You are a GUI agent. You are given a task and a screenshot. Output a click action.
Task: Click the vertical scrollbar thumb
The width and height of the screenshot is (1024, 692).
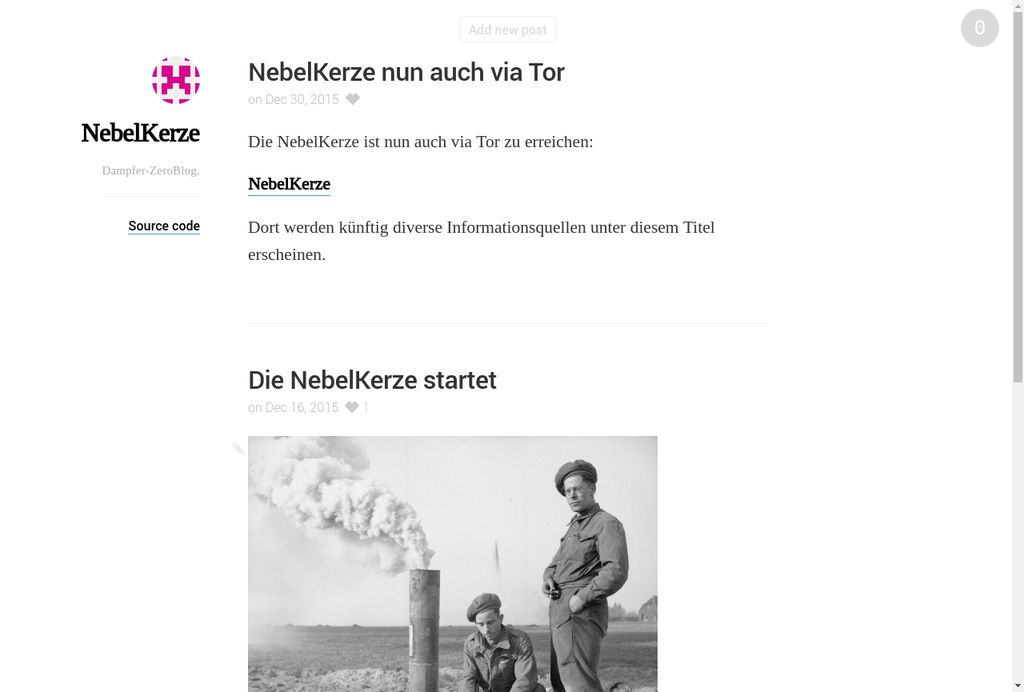[1018, 191]
